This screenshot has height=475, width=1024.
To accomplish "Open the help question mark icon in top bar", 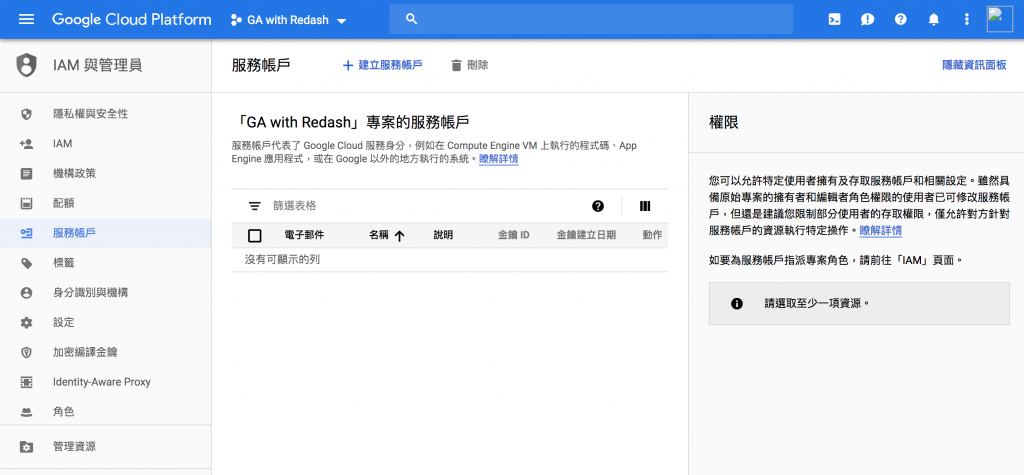I will pos(901,19).
